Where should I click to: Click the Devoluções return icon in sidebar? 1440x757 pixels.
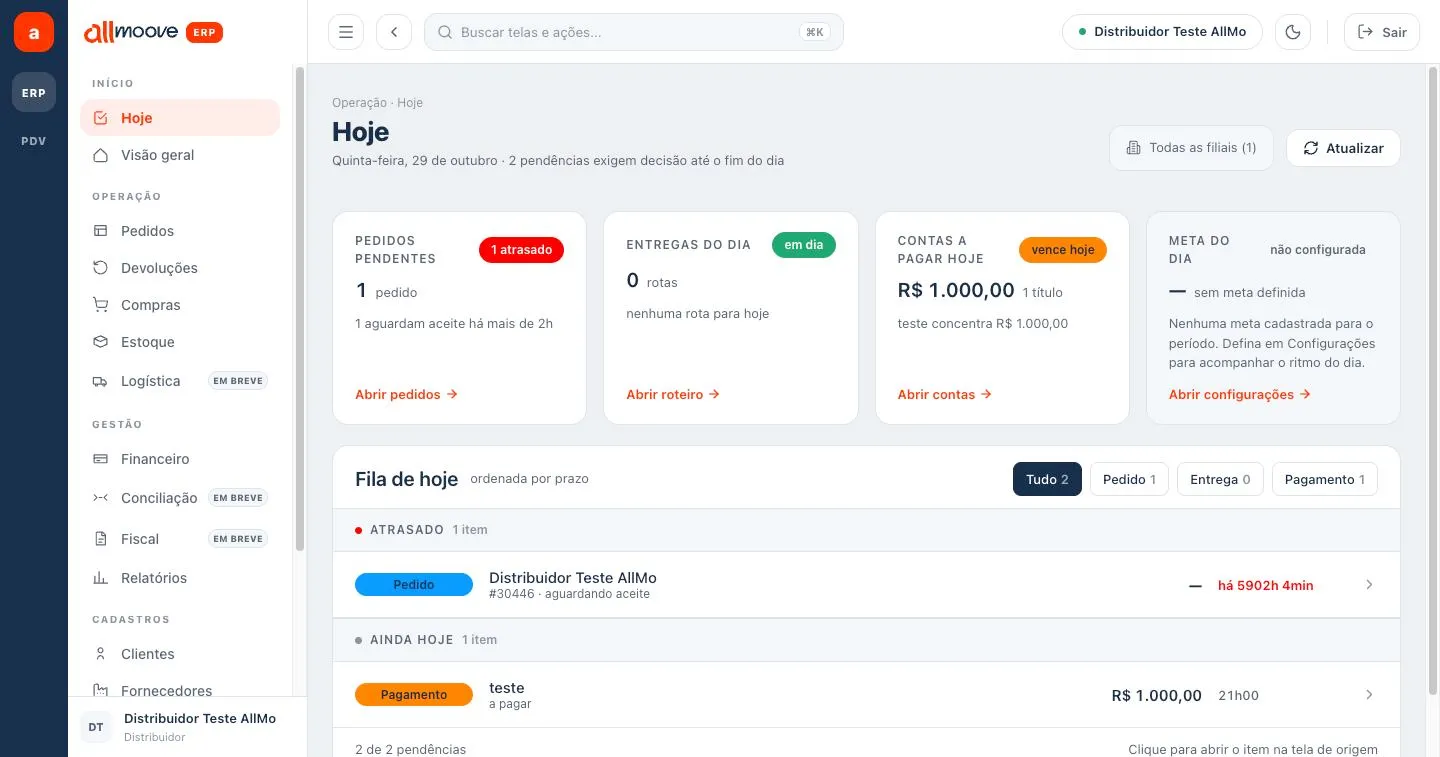pos(100,268)
